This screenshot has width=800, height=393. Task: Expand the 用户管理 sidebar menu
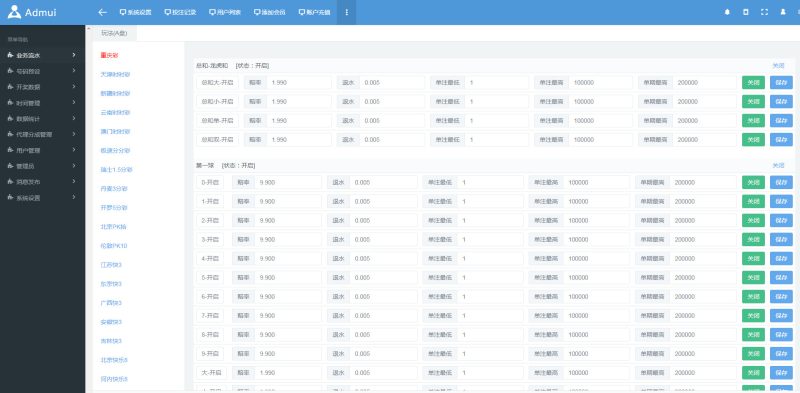43,150
